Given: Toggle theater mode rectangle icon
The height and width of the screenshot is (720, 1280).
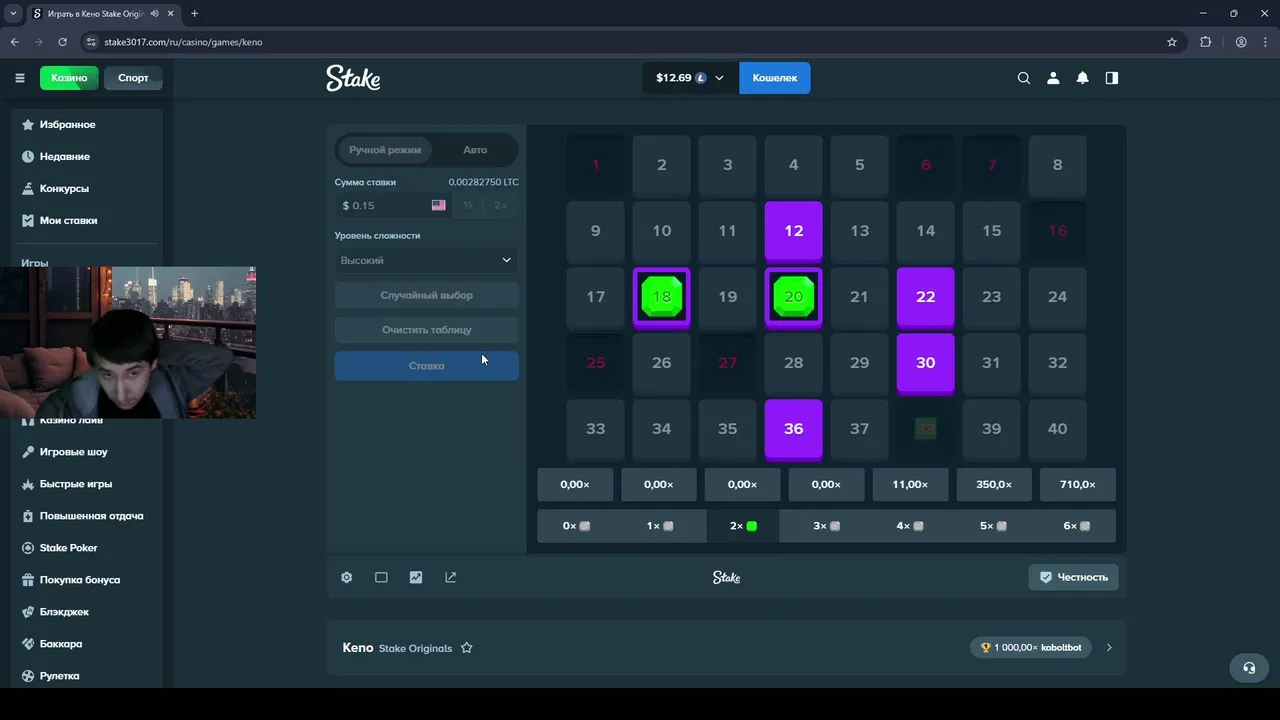Looking at the screenshot, I should [x=381, y=577].
